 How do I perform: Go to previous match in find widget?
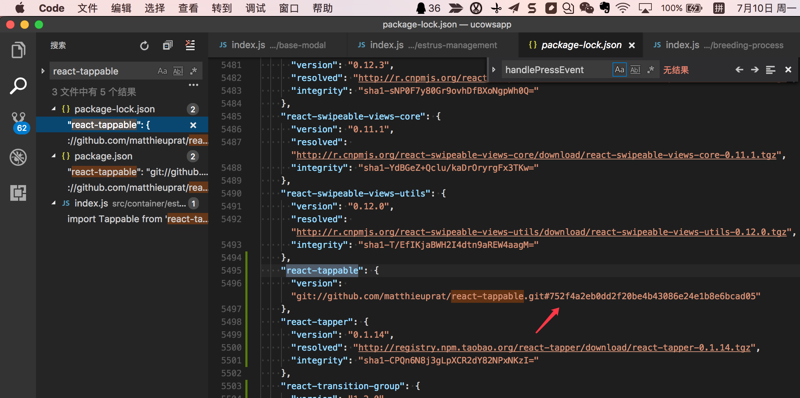click(x=739, y=70)
